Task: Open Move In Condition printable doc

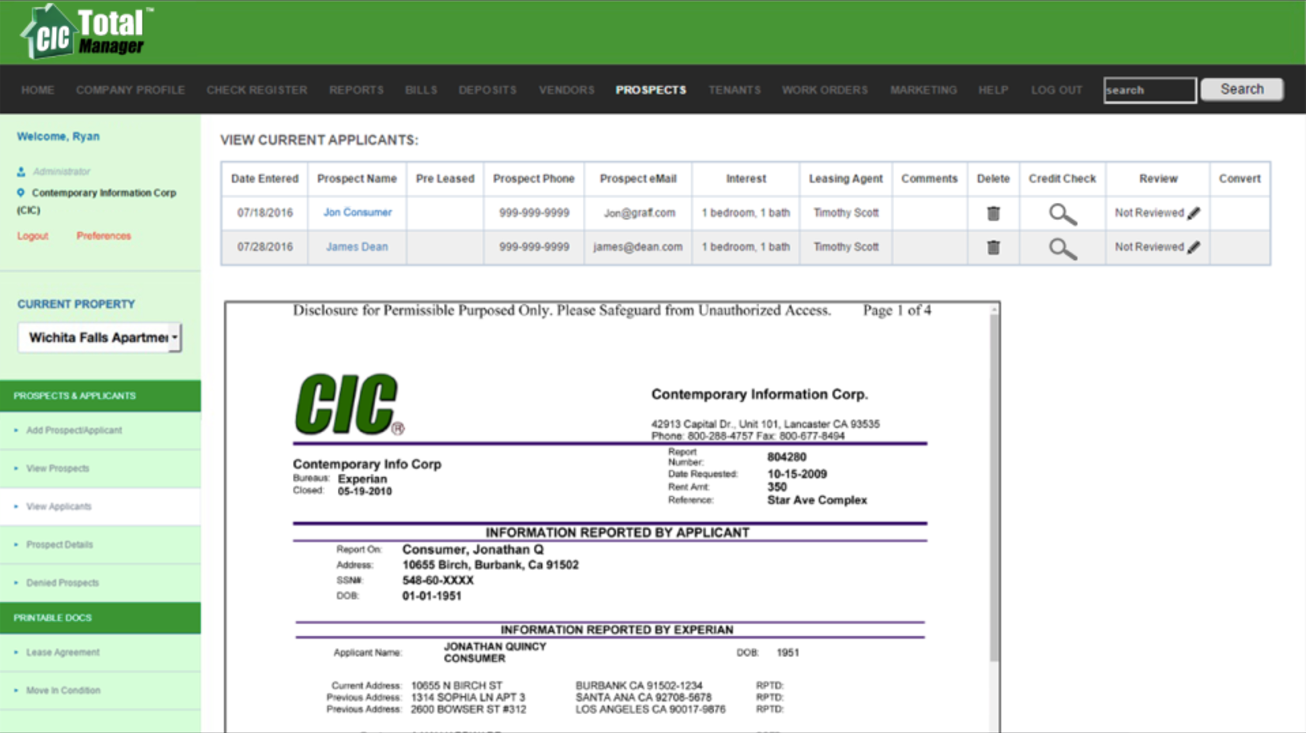Action: [x=63, y=690]
